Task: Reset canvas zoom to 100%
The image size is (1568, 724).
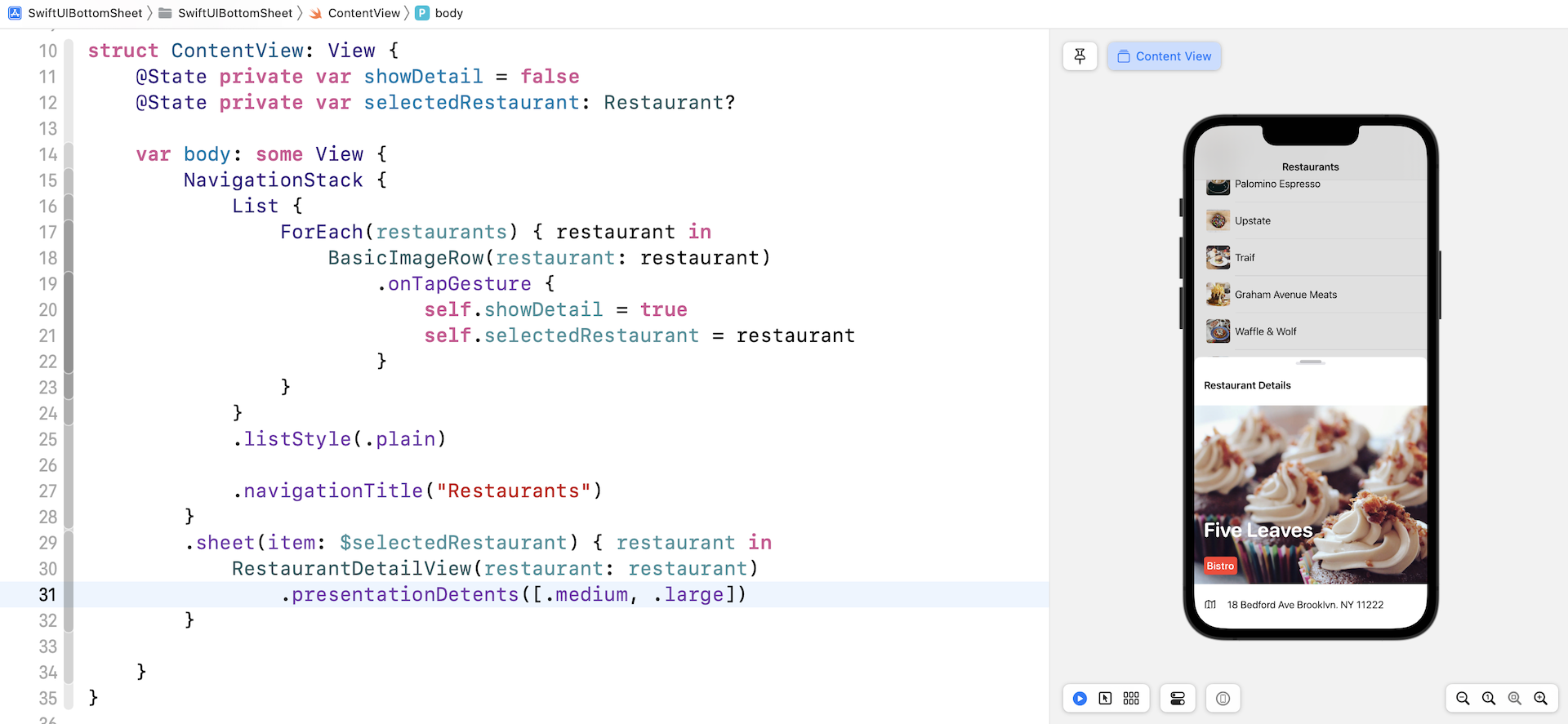Action: pyautogui.click(x=1489, y=699)
